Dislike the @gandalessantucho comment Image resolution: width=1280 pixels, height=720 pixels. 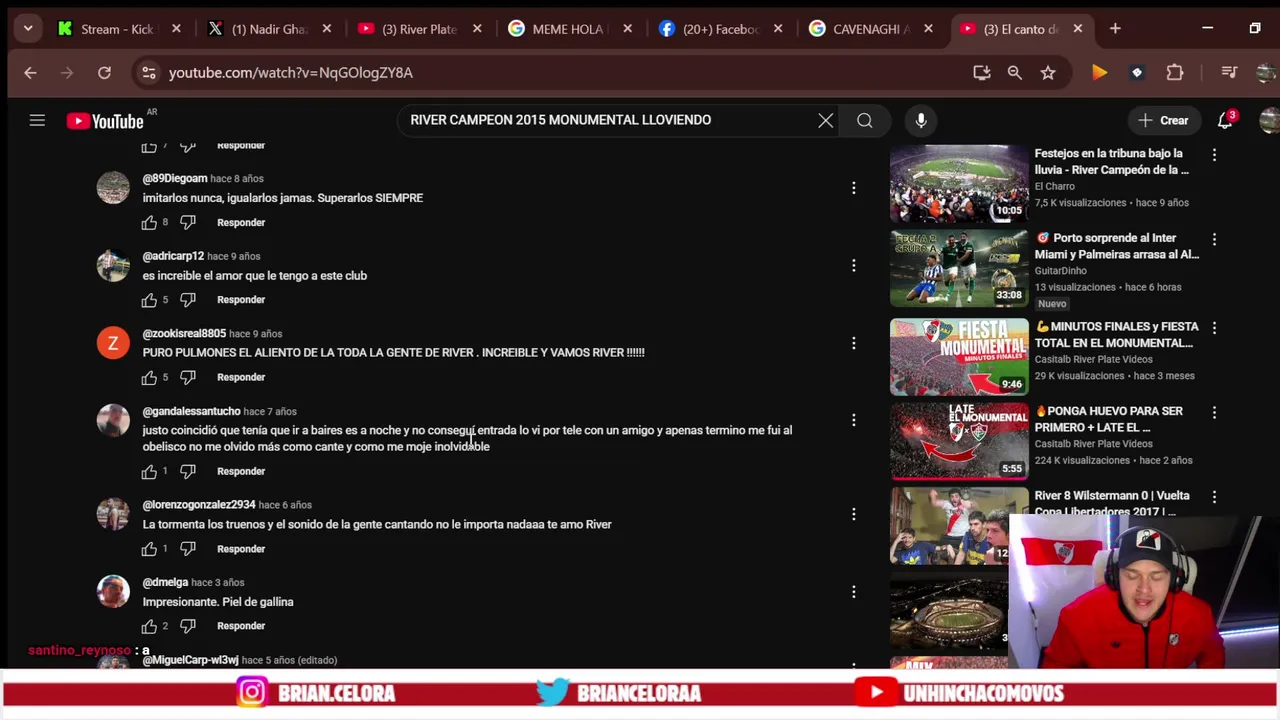tap(188, 471)
